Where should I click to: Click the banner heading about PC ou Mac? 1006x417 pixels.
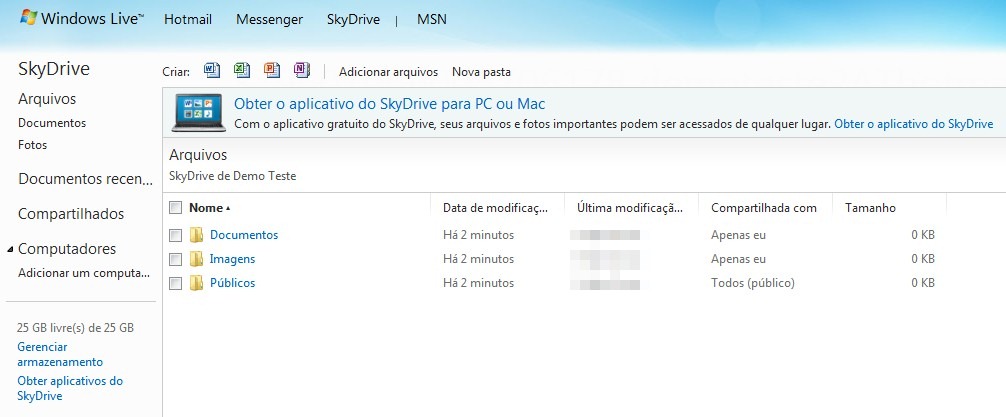pyautogui.click(x=389, y=104)
